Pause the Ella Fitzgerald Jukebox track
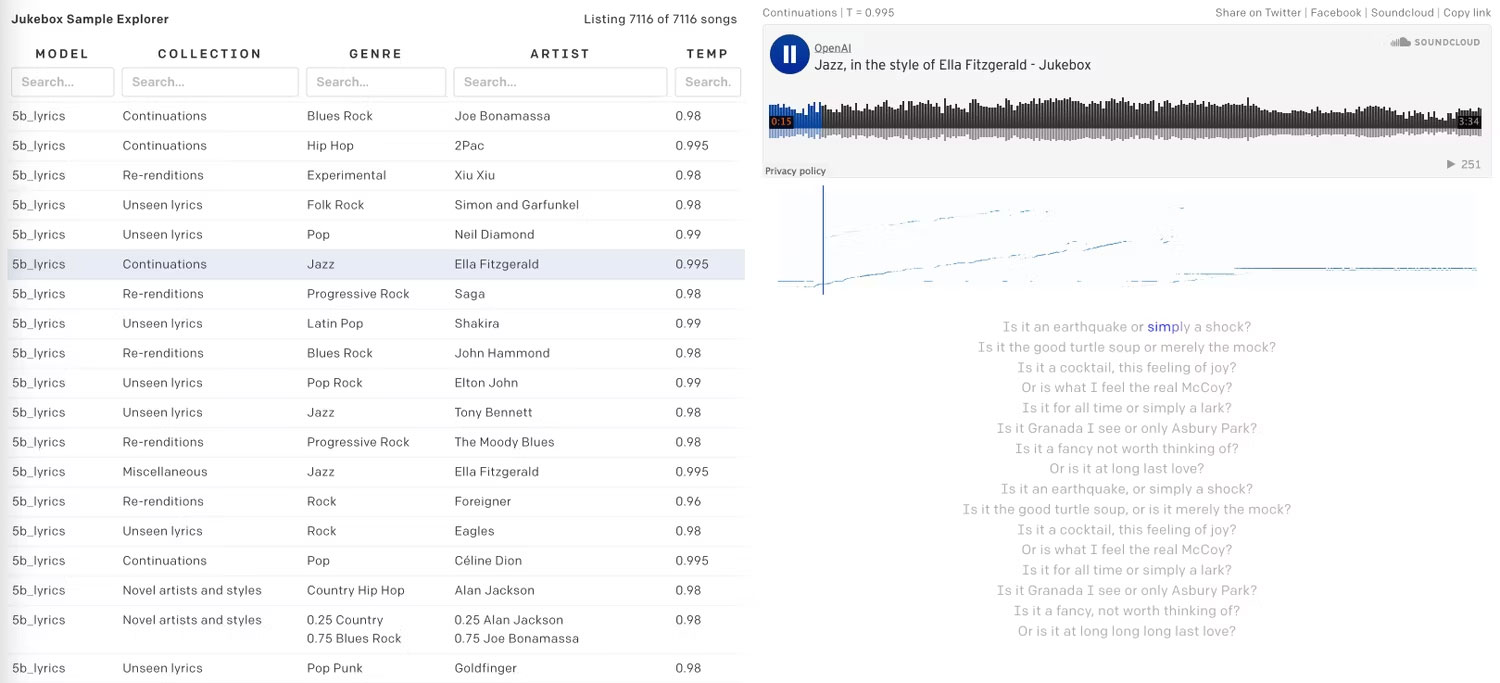The image size is (1500, 683). click(789, 55)
